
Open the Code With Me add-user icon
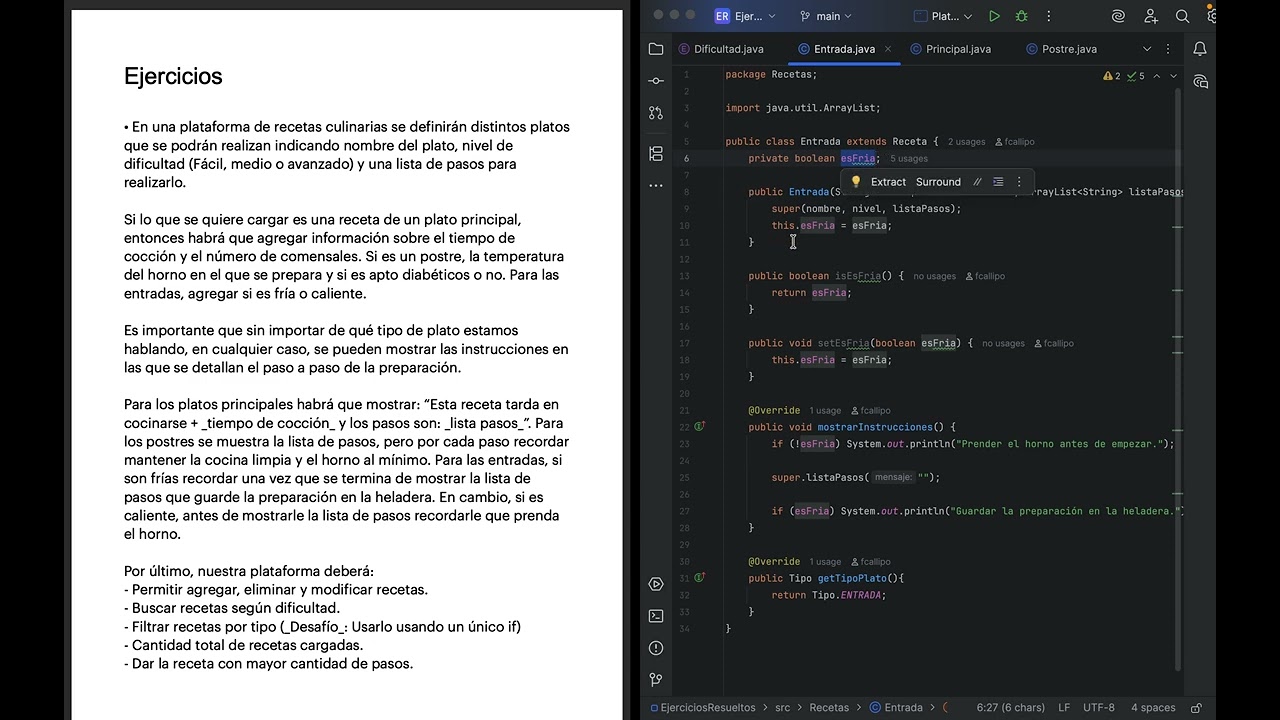click(x=1151, y=16)
